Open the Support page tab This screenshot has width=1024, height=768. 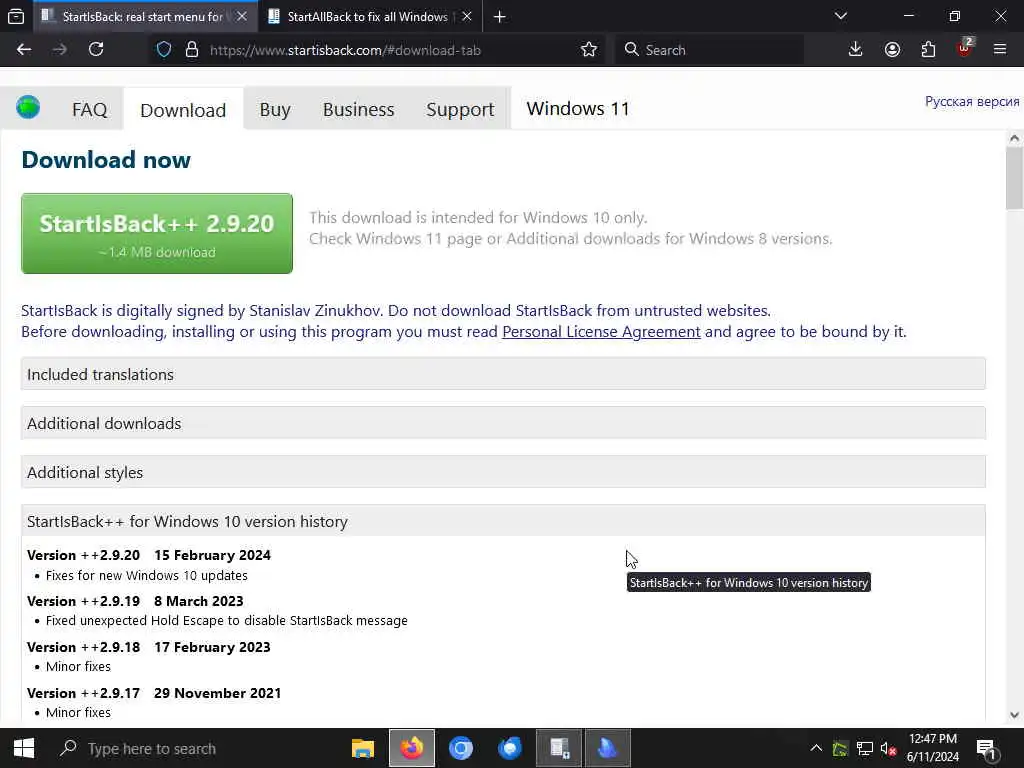pyautogui.click(x=460, y=110)
